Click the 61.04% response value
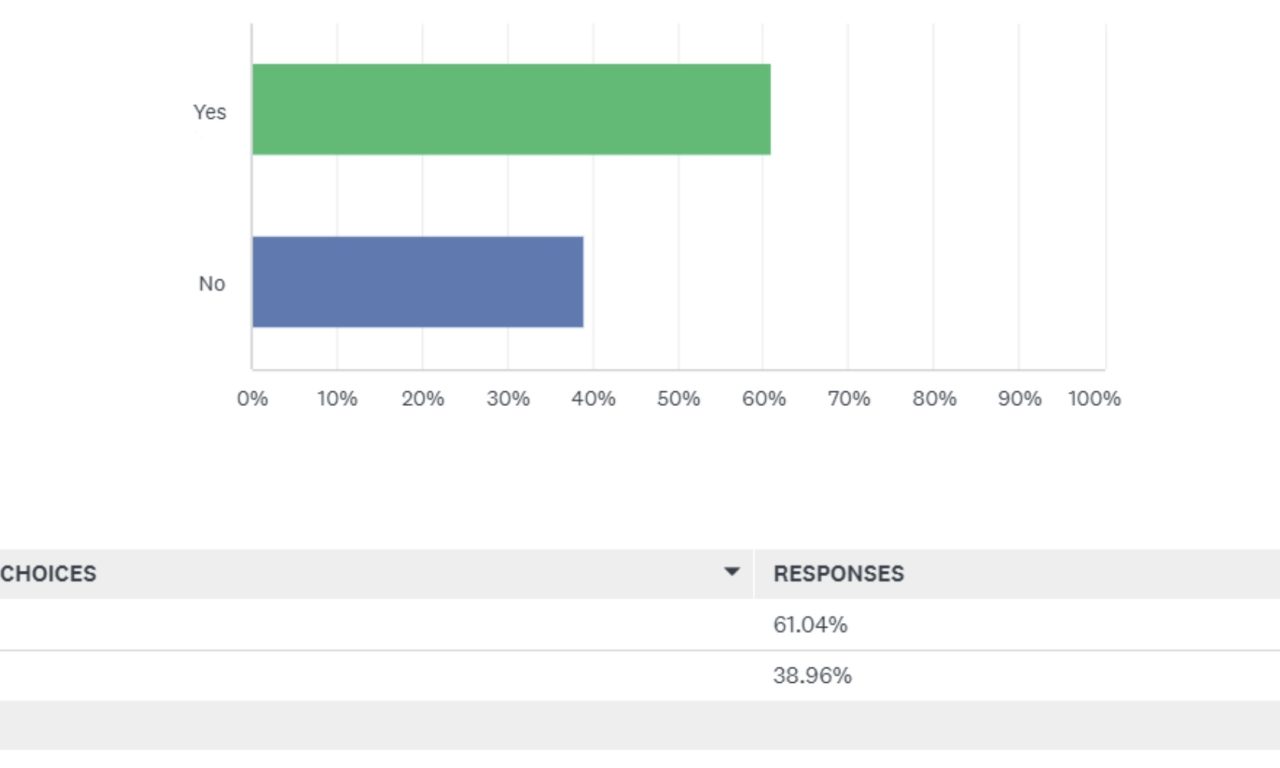 (x=810, y=625)
